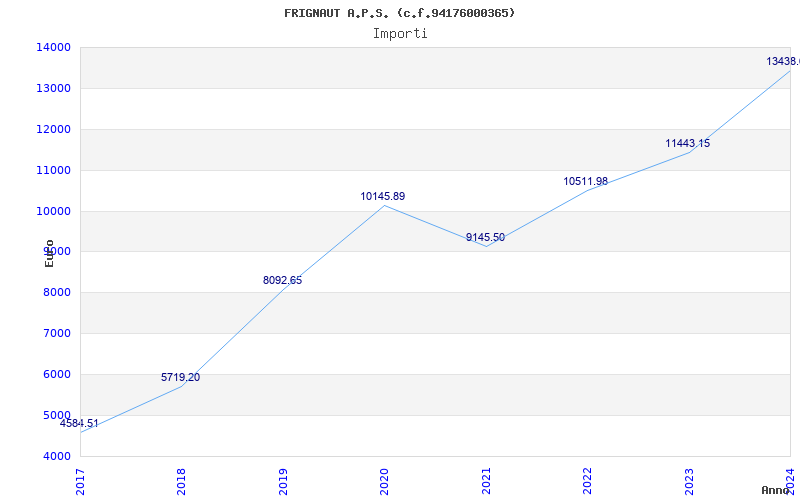Screen dimensions: 800x500
Task: Select the 2018 x-axis tick label
Action: (181, 480)
